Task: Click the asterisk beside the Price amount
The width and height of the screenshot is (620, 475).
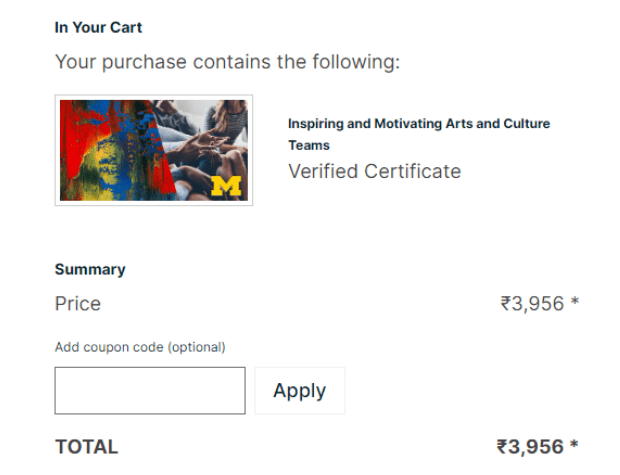Action: 575,301
